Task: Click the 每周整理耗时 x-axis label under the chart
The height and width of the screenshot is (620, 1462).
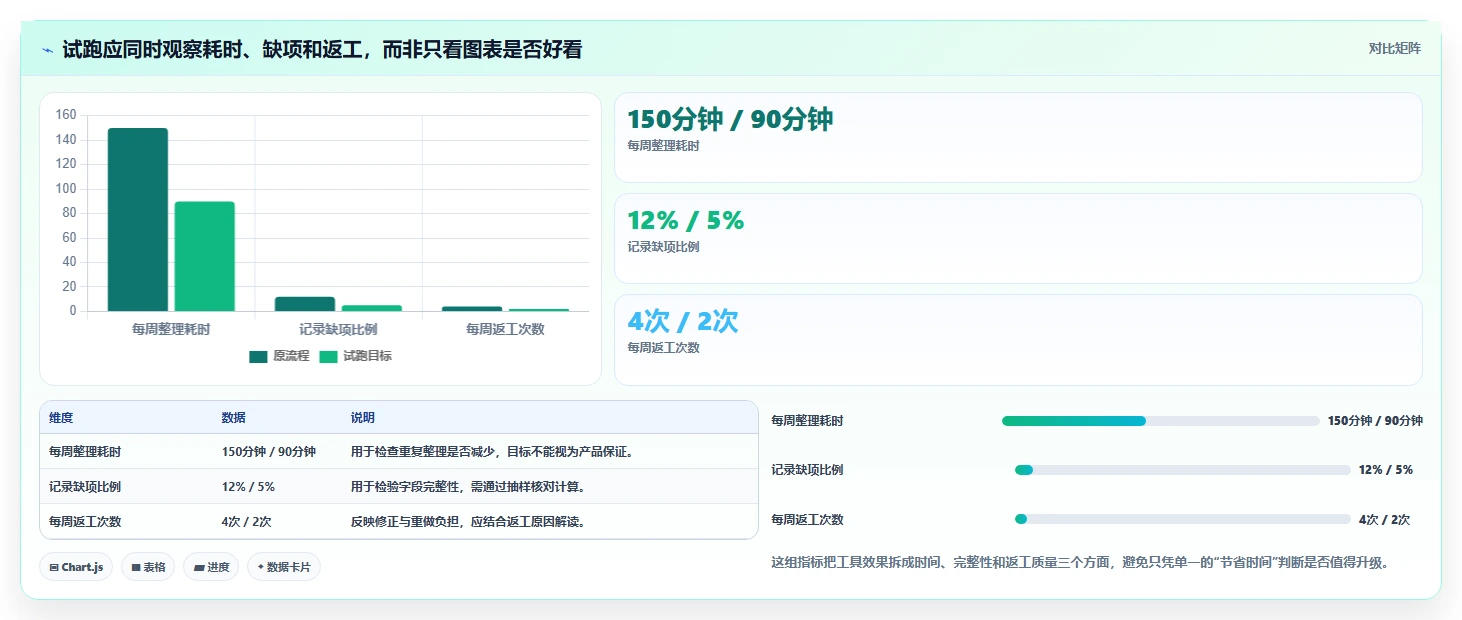Action: tap(171, 329)
